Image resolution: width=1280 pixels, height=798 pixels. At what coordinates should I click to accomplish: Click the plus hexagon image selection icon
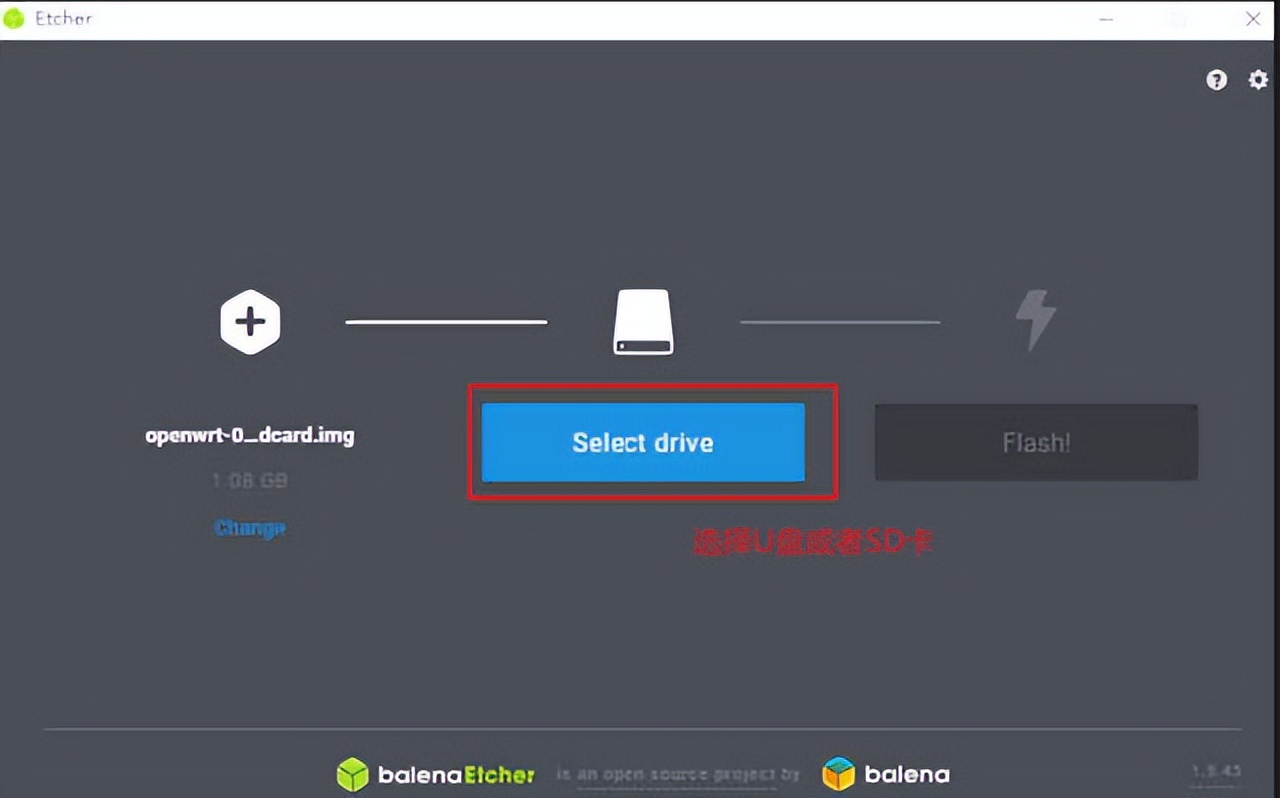click(x=250, y=321)
